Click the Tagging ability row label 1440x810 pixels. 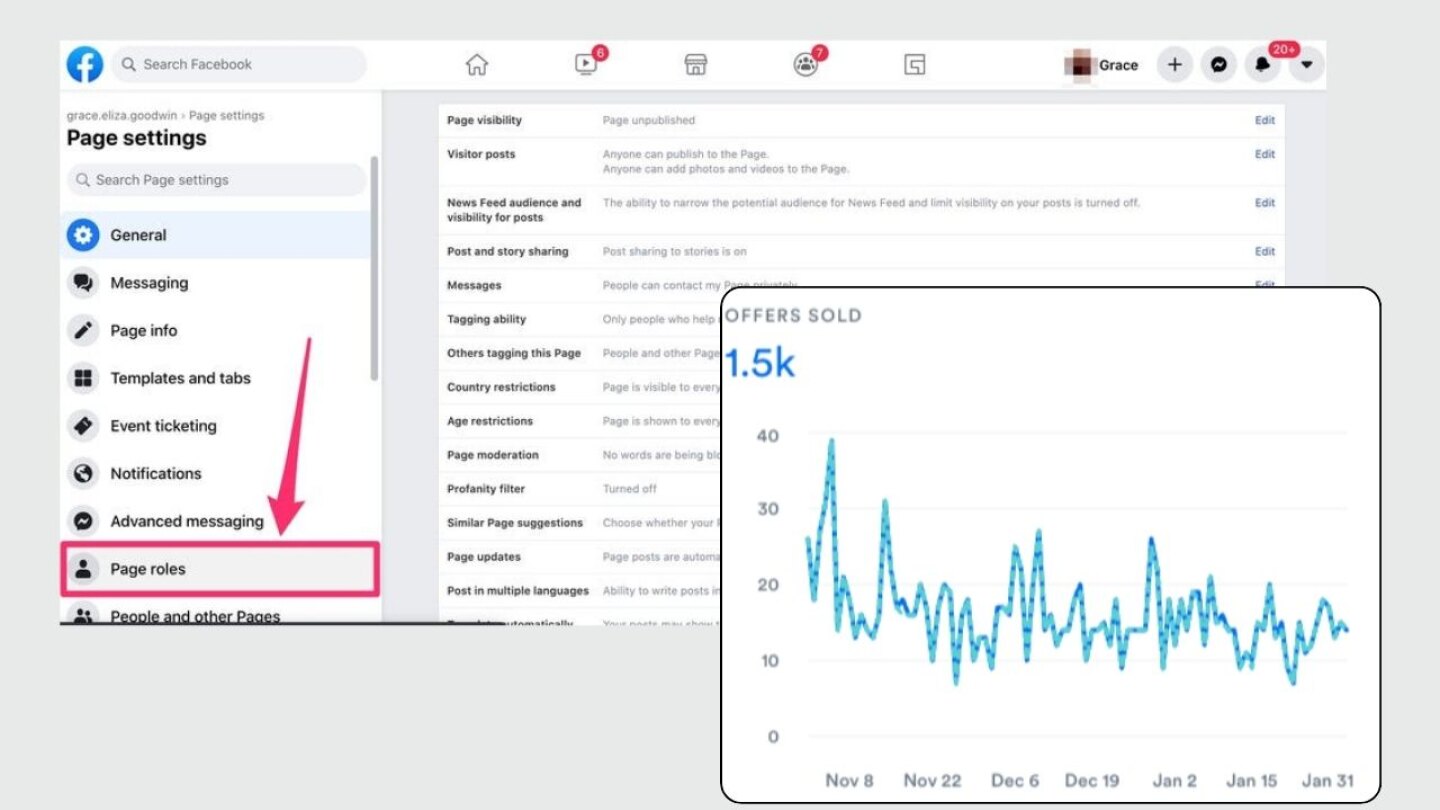pyautogui.click(x=486, y=319)
